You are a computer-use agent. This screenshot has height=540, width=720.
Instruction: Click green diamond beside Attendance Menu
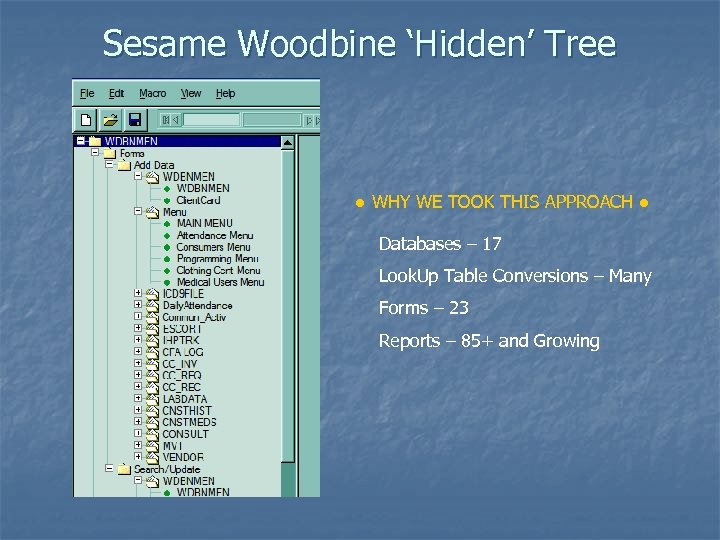(x=167, y=236)
